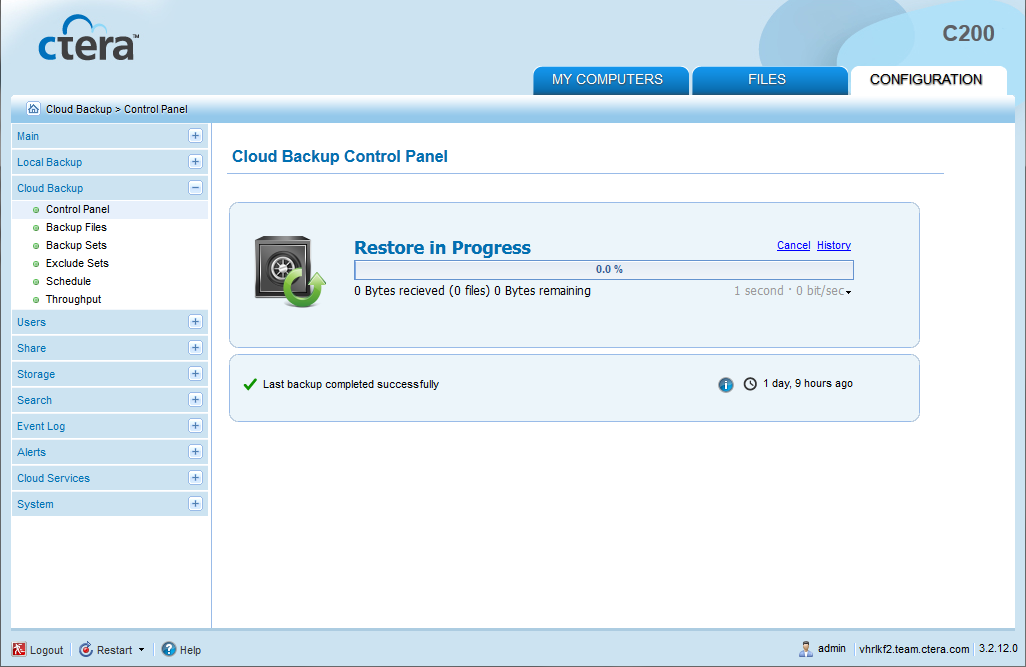1026x667 pixels.
Task: Expand the System section
Action: 195,503
